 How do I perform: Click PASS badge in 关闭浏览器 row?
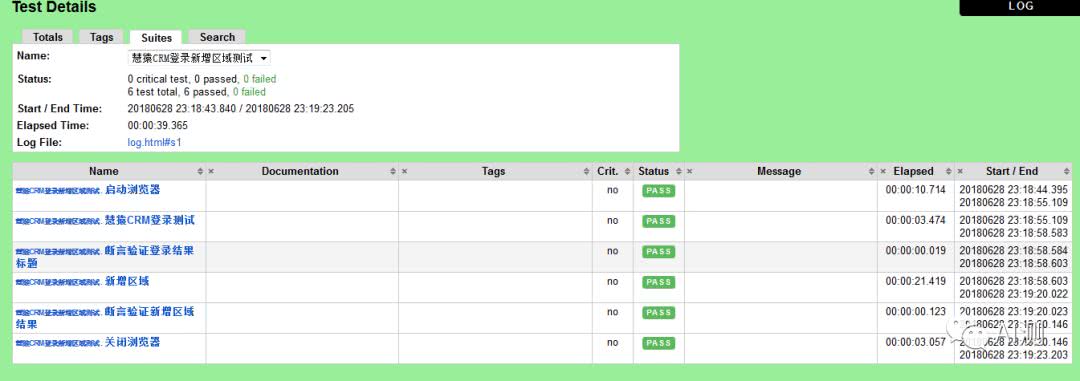(x=658, y=343)
